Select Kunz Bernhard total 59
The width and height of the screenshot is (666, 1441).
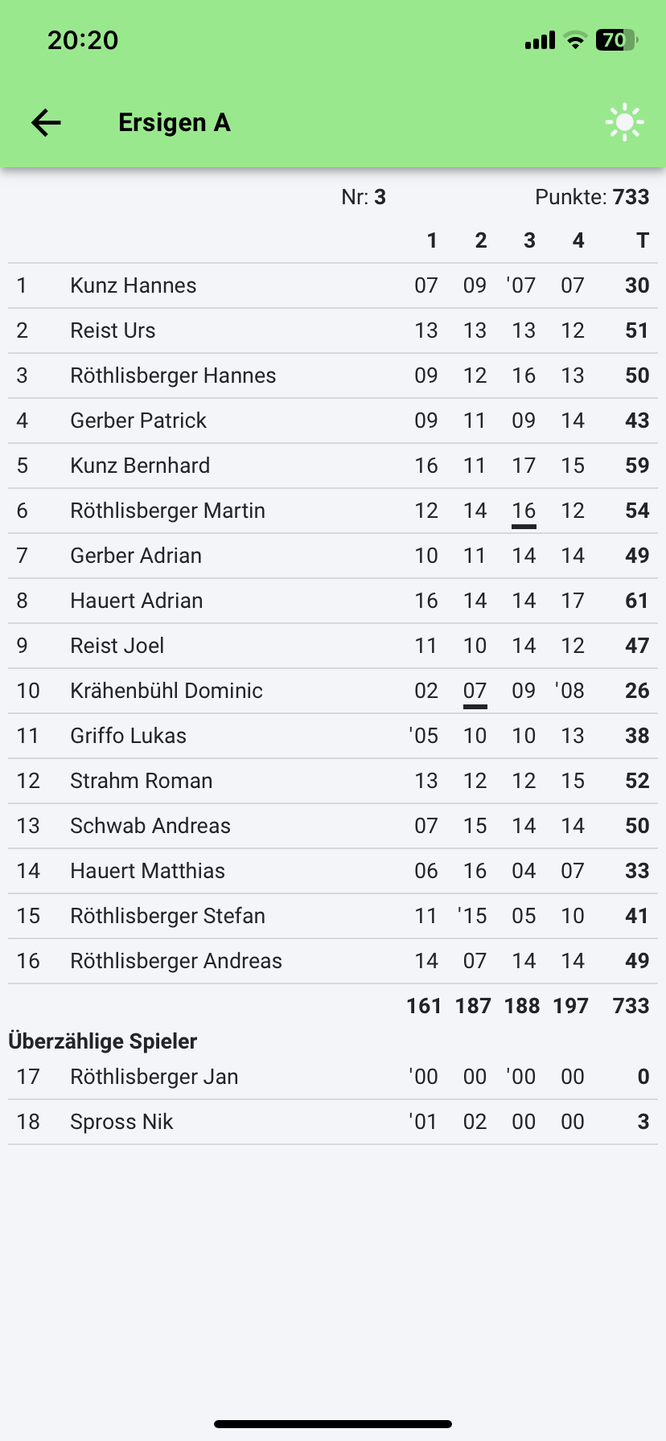pos(637,466)
